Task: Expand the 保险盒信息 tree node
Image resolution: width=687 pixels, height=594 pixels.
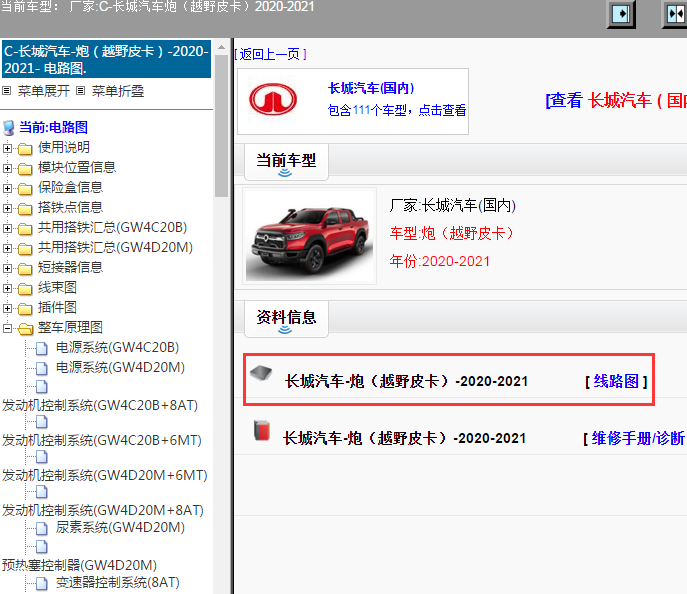Action: pyautogui.click(x=7, y=188)
